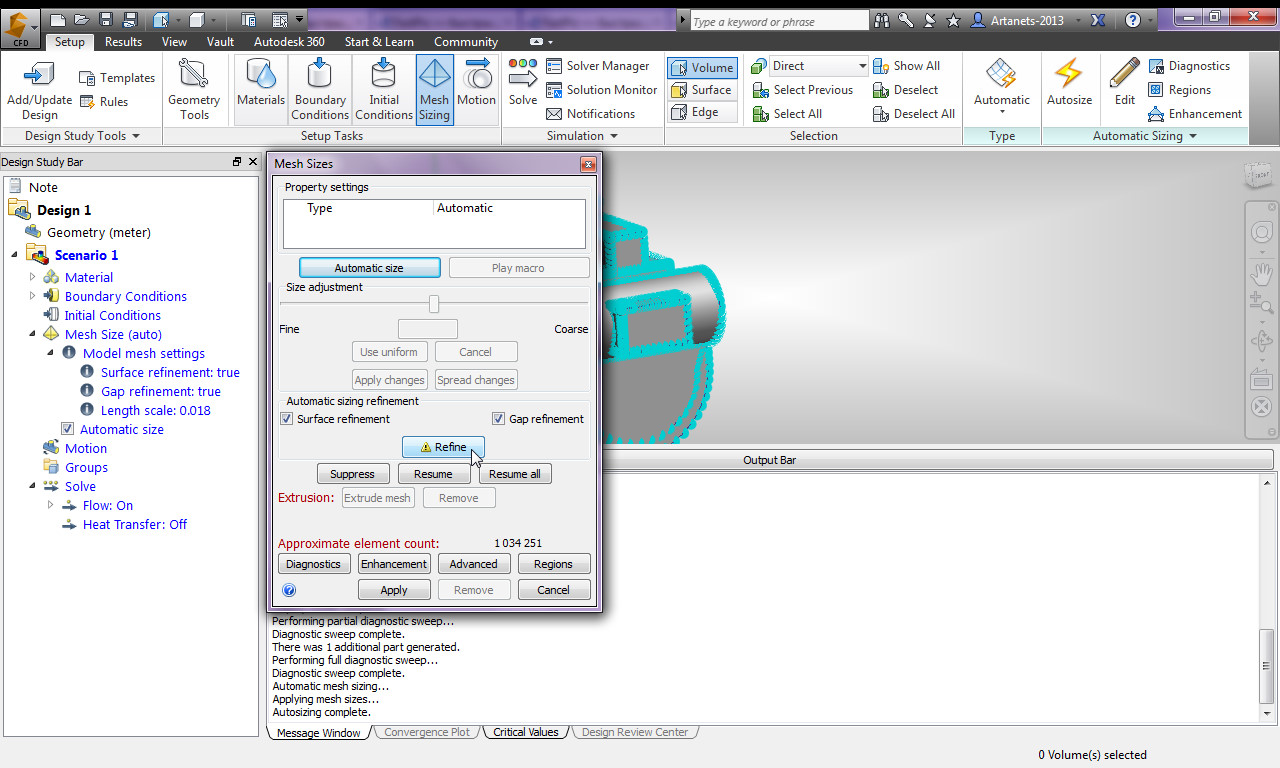Collapse the Model mesh settings node
This screenshot has width=1280, height=768.
(51, 353)
